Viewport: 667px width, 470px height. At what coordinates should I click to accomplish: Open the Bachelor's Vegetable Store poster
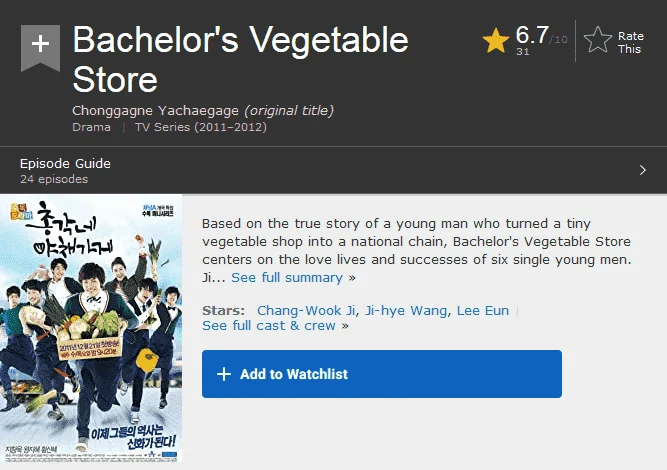click(91, 328)
